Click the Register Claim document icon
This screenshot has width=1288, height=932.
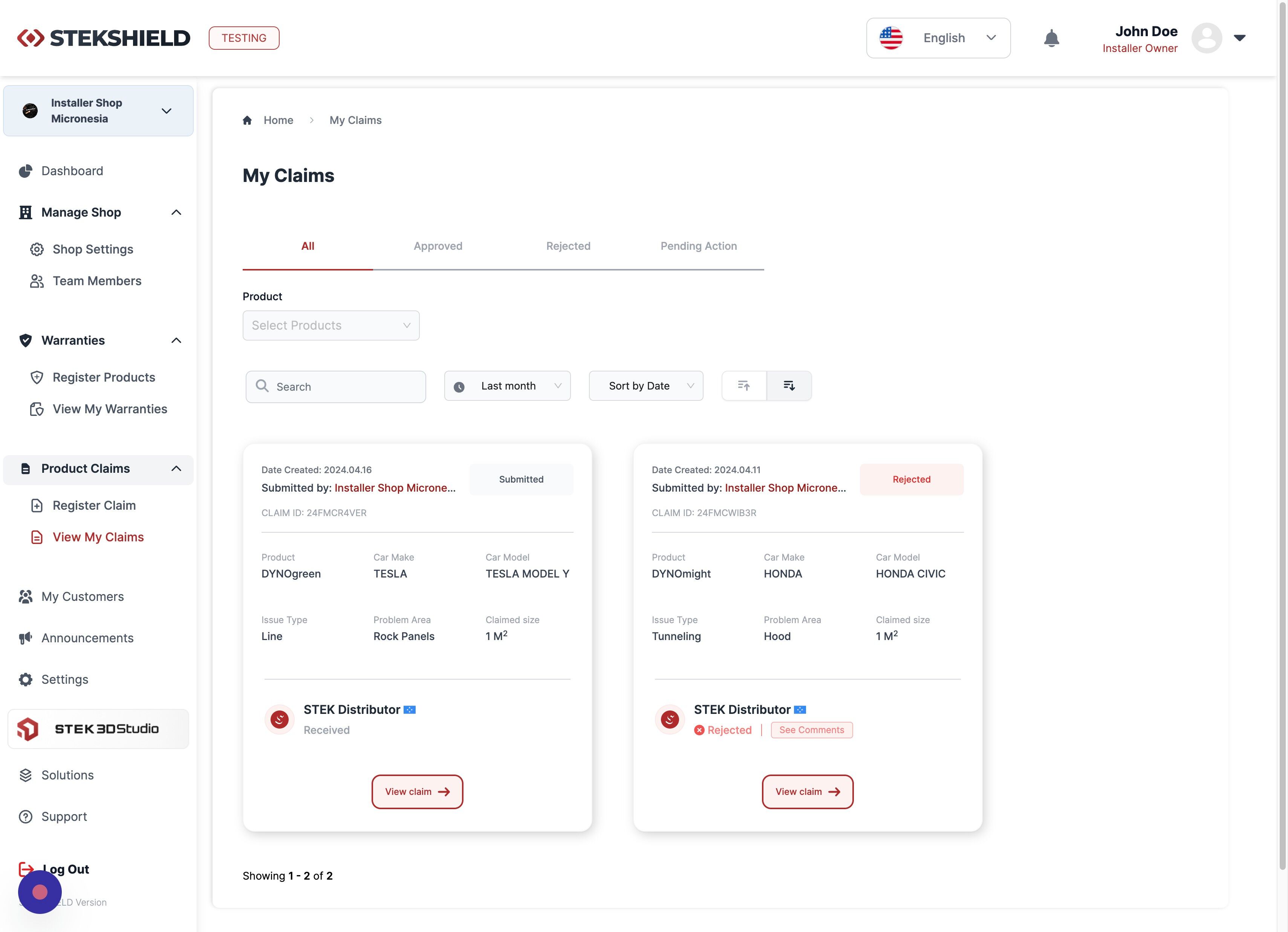coord(37,506)
